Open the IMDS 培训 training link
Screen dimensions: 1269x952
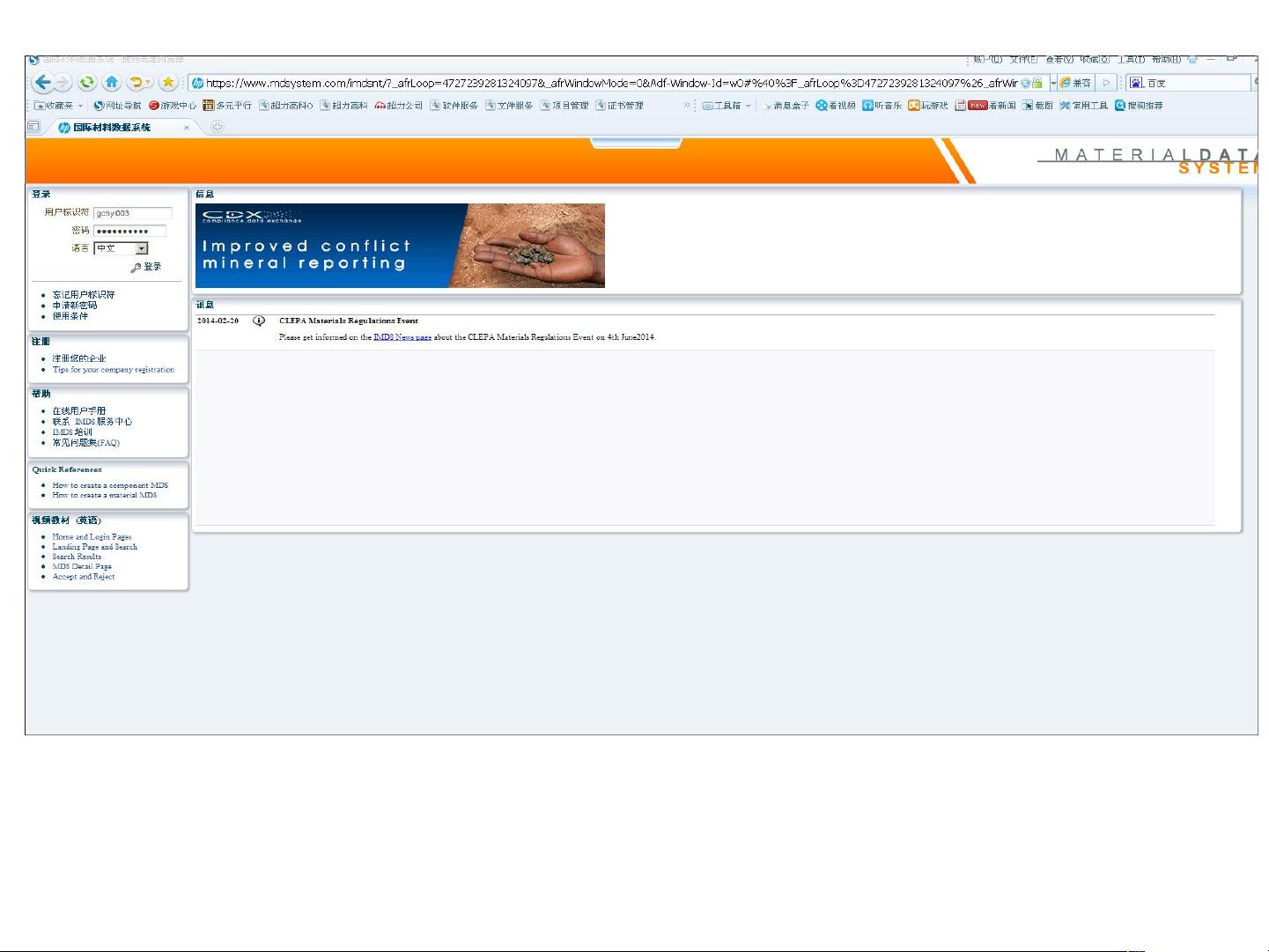click(x=72, y=432)
